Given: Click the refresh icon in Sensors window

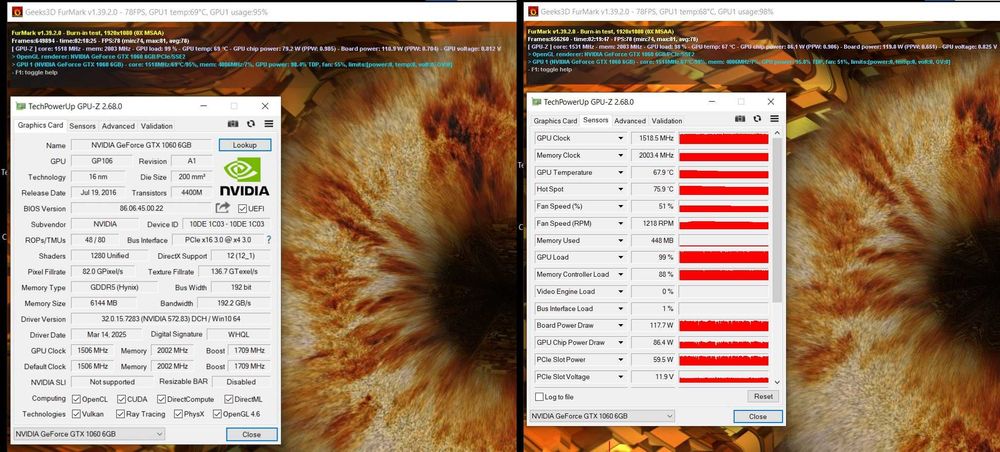Looking at the screenshot, I should [757, 119].
